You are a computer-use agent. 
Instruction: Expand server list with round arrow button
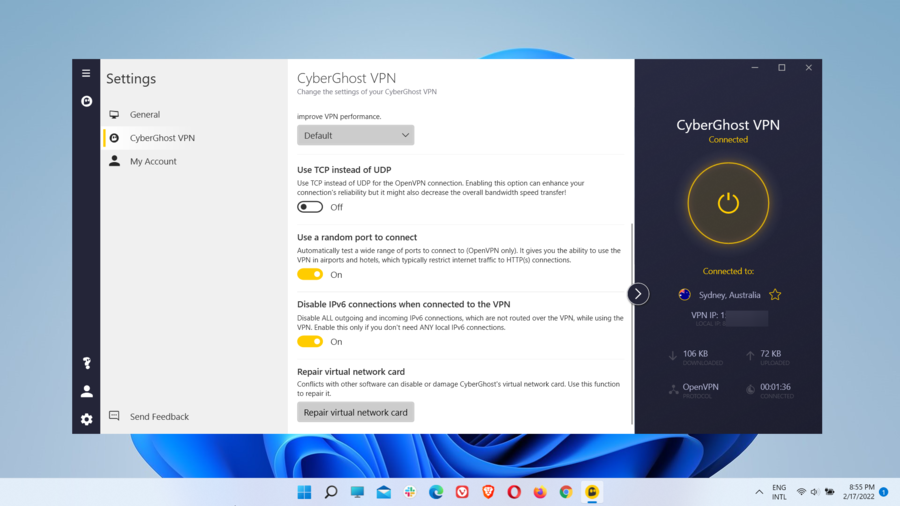pos(638,294)
